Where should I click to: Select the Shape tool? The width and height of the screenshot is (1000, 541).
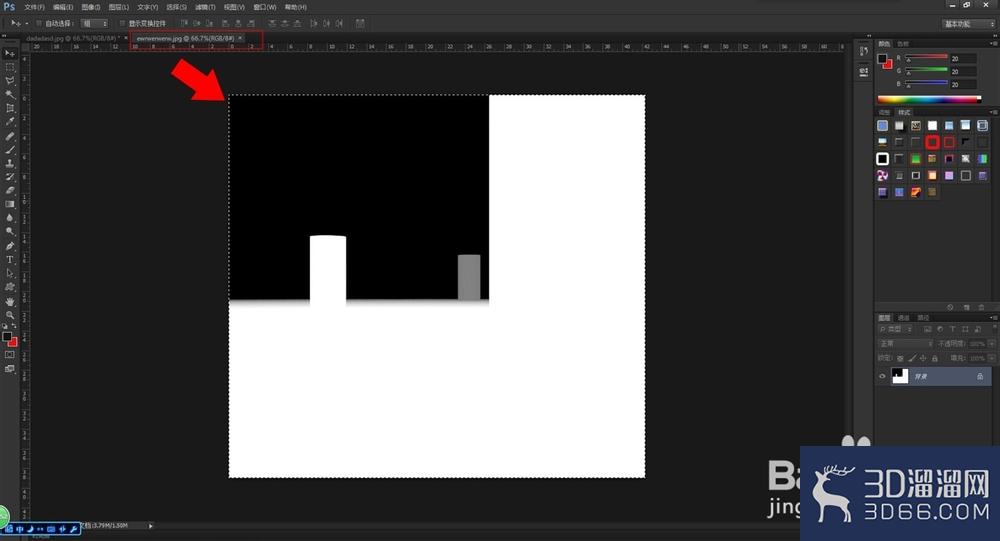(x=10, y=287)
